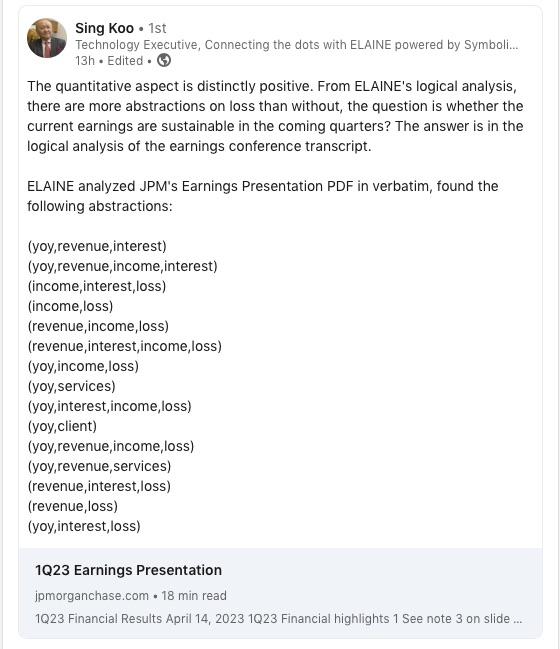Click the opening paragraph about quantitative aspect

coord(275,116)
